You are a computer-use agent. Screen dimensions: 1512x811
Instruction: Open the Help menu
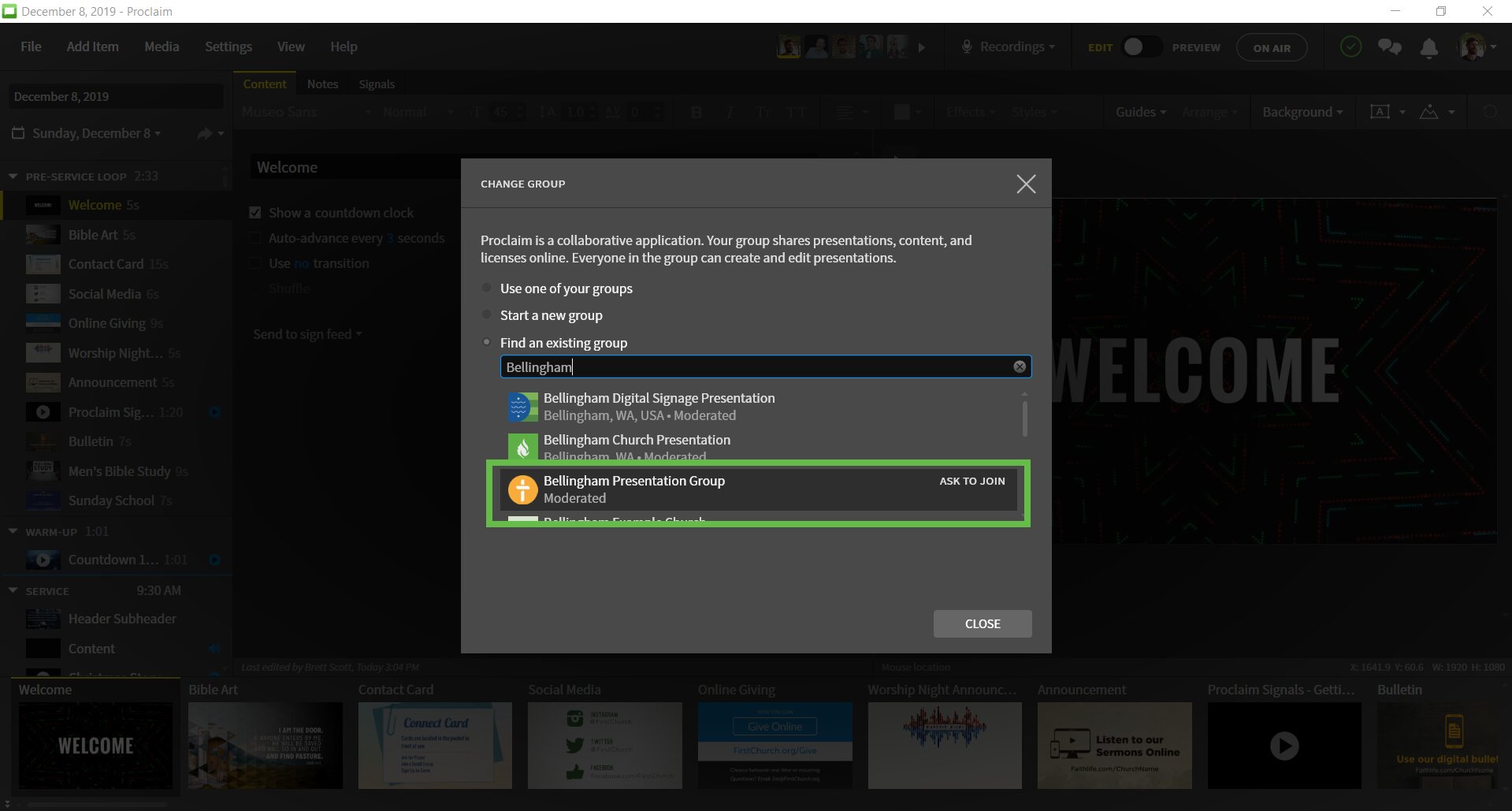344,47
